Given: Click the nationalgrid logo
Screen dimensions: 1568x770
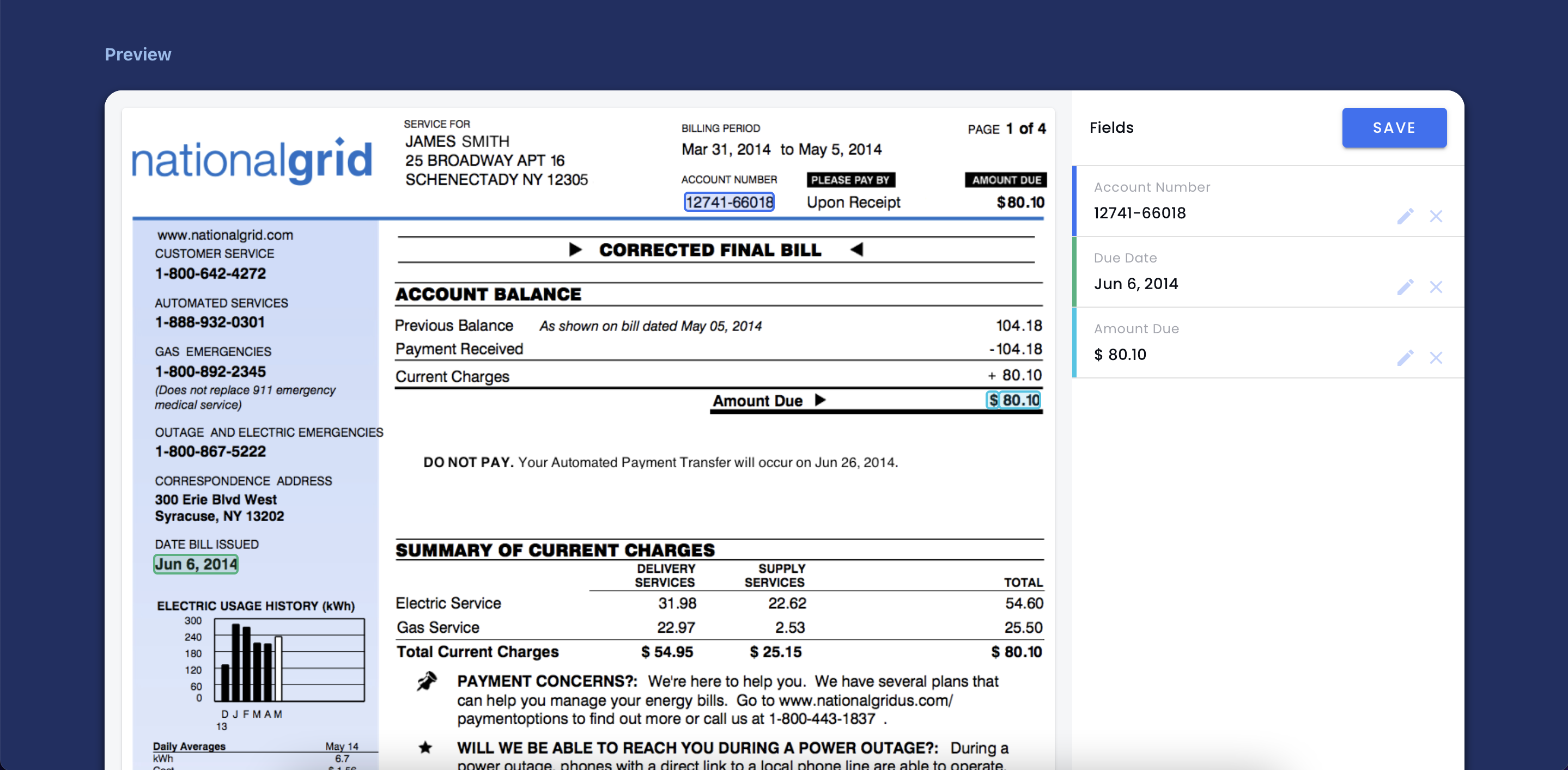Looking at the screenshot, I should (x=251, y=161).
